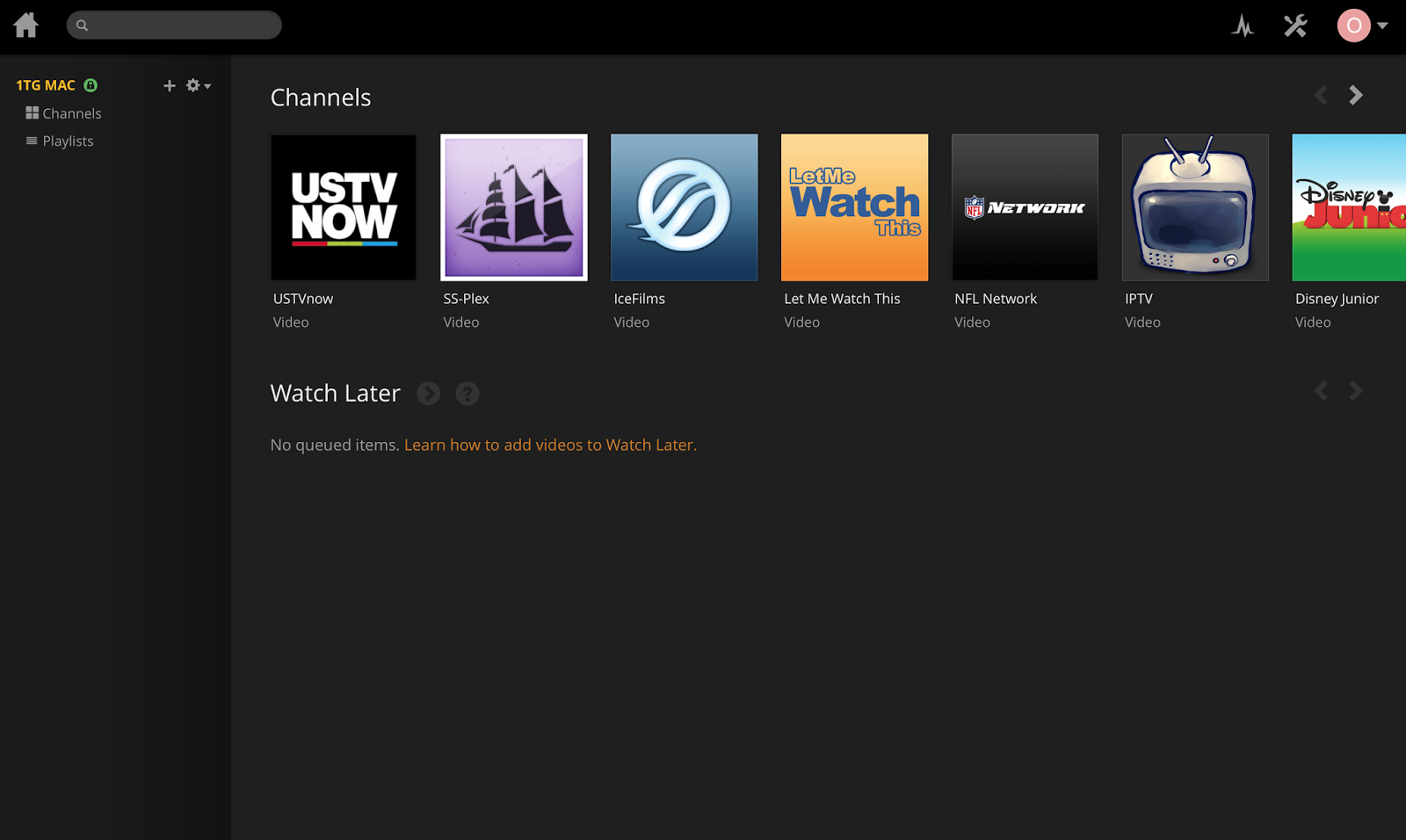
Task: Open settings wrench and screwdriver icon
Action: coord(1295,25)
